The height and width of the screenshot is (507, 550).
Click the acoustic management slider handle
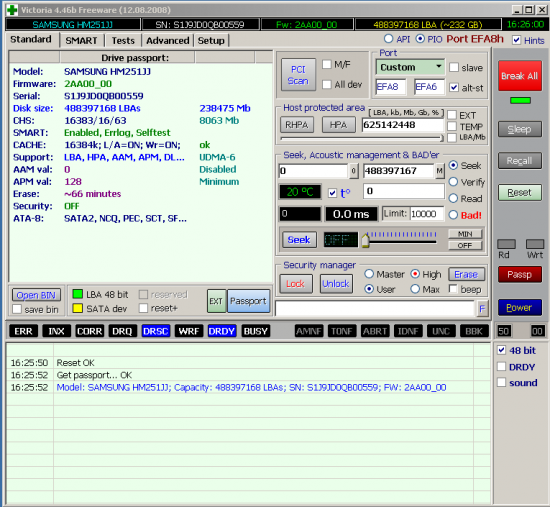pos(365,241)
